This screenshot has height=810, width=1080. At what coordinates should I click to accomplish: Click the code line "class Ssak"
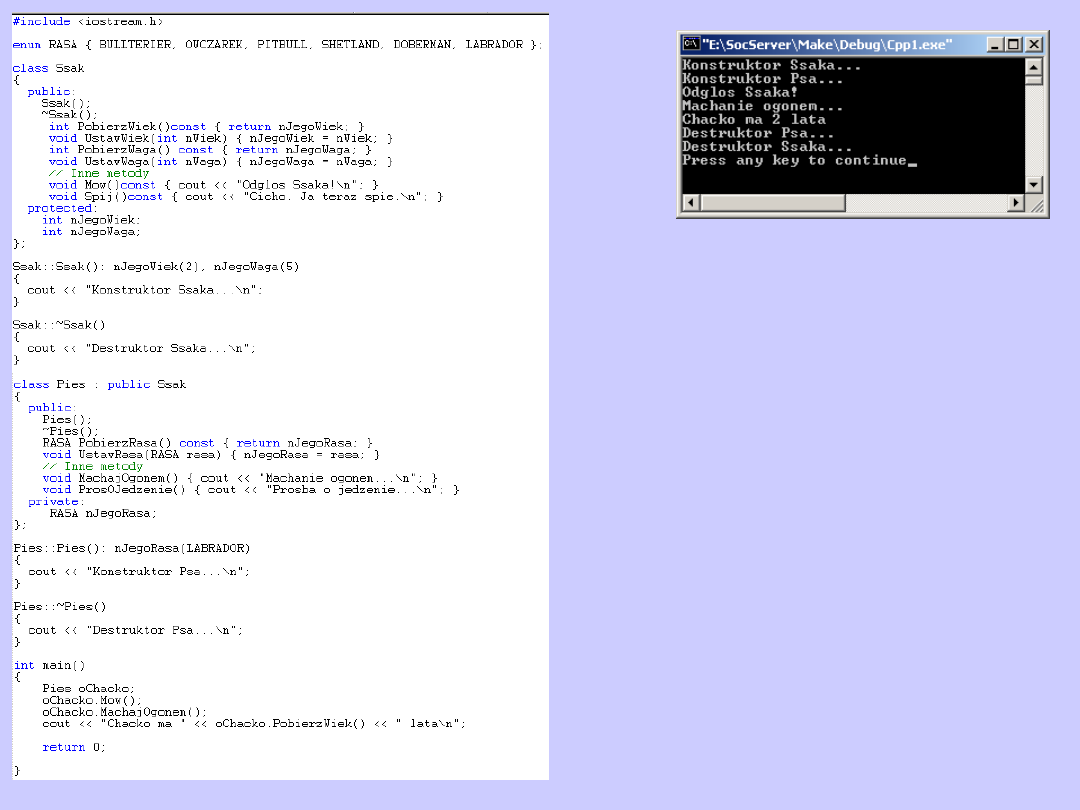click(x=48, y=68)
